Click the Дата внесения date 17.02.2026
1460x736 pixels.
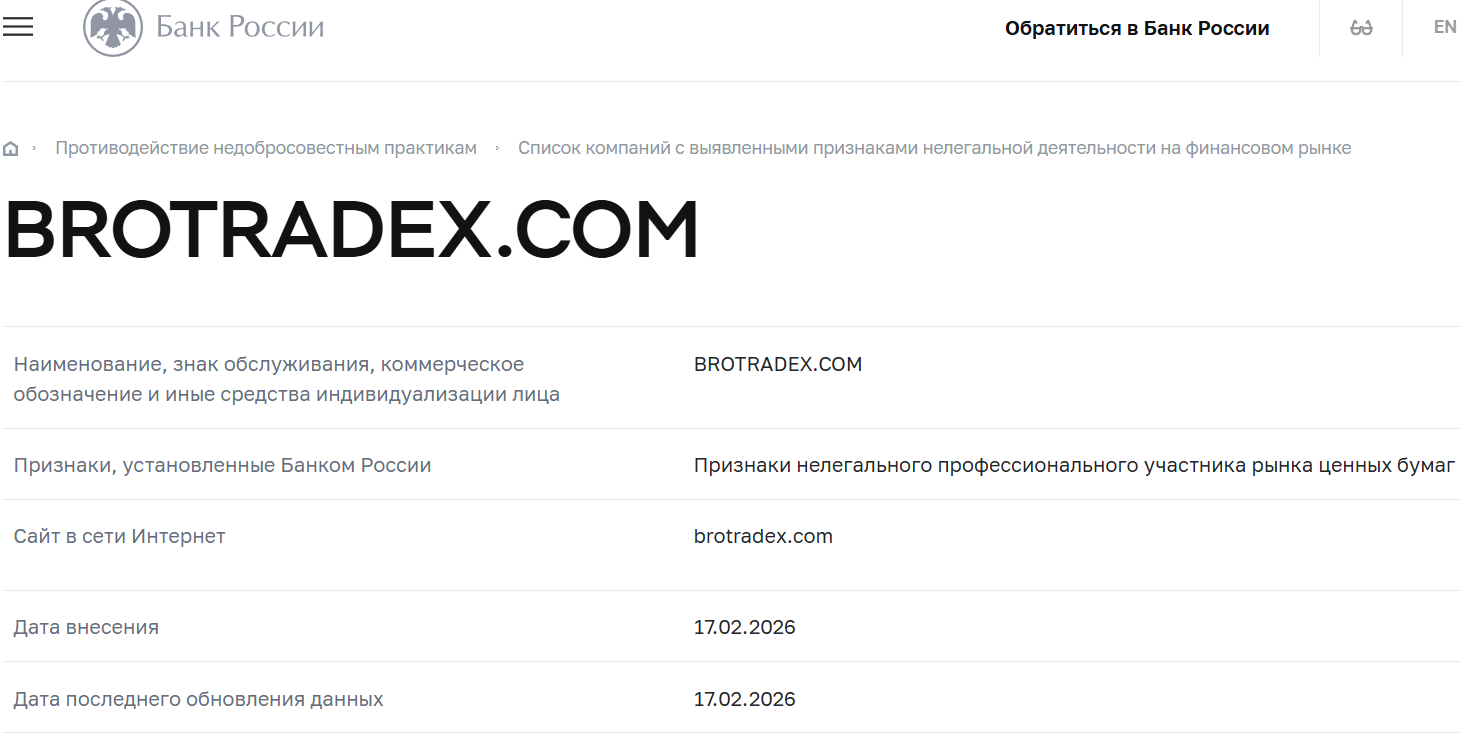click(744, 627)
